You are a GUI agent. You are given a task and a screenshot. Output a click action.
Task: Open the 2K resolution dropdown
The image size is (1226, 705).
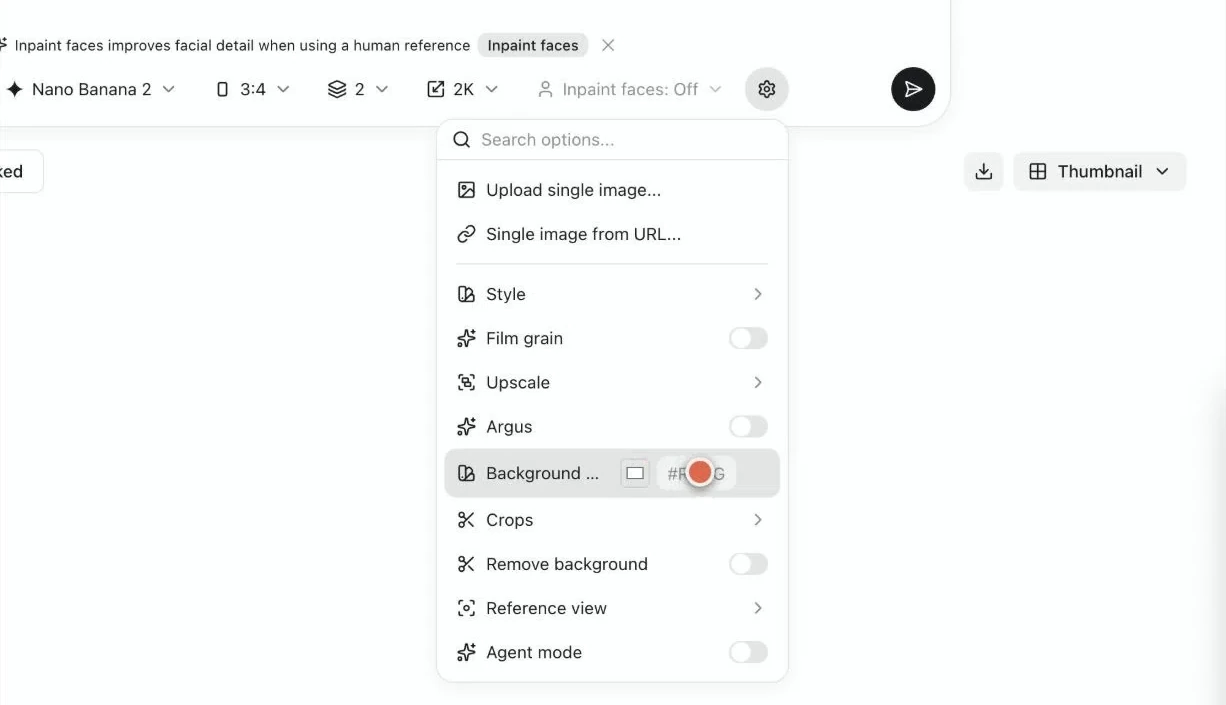462,89
